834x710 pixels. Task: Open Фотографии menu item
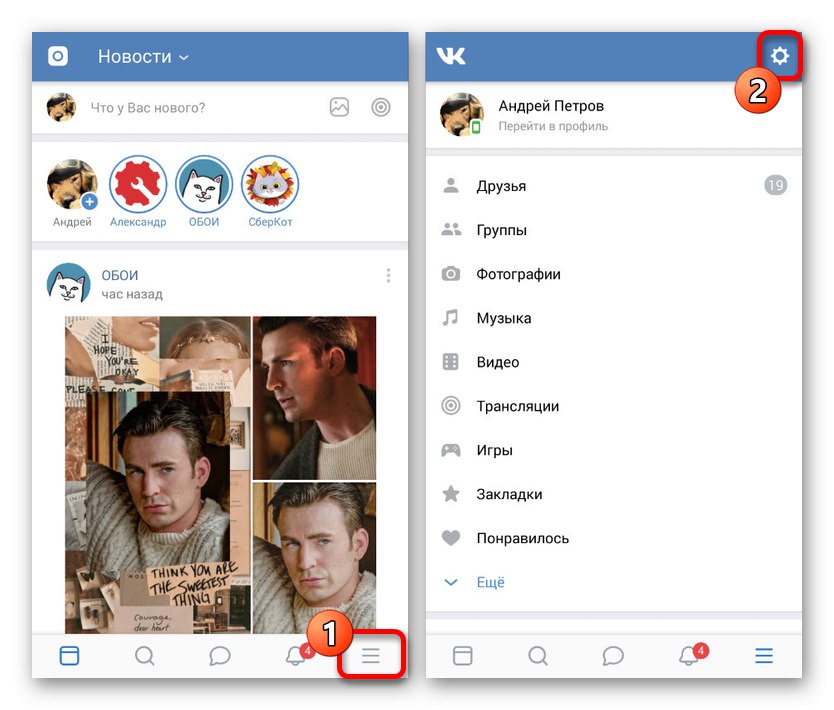[x=614, y=274]
